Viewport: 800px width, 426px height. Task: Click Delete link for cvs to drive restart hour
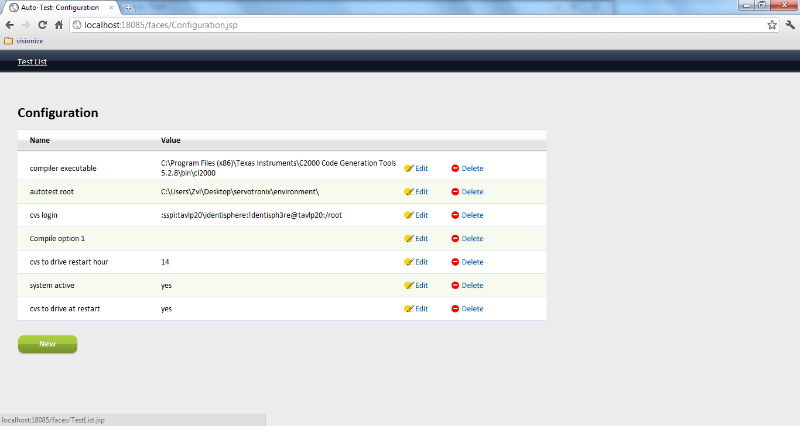(x=472, y=262)
